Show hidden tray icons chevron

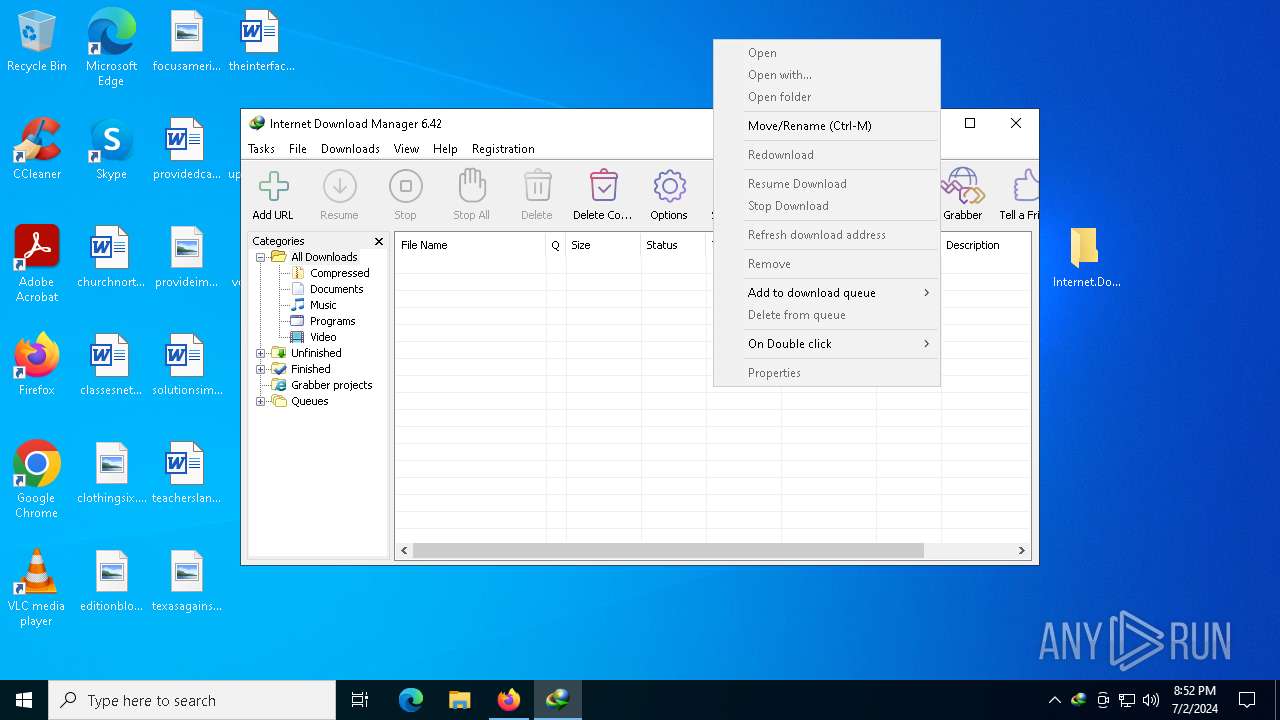tap(1054, 700)
